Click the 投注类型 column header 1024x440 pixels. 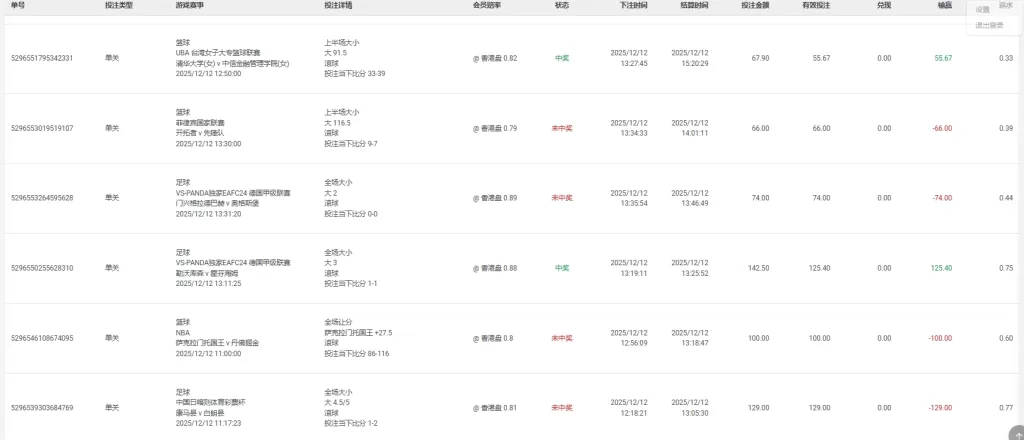[x=118, y=5]
